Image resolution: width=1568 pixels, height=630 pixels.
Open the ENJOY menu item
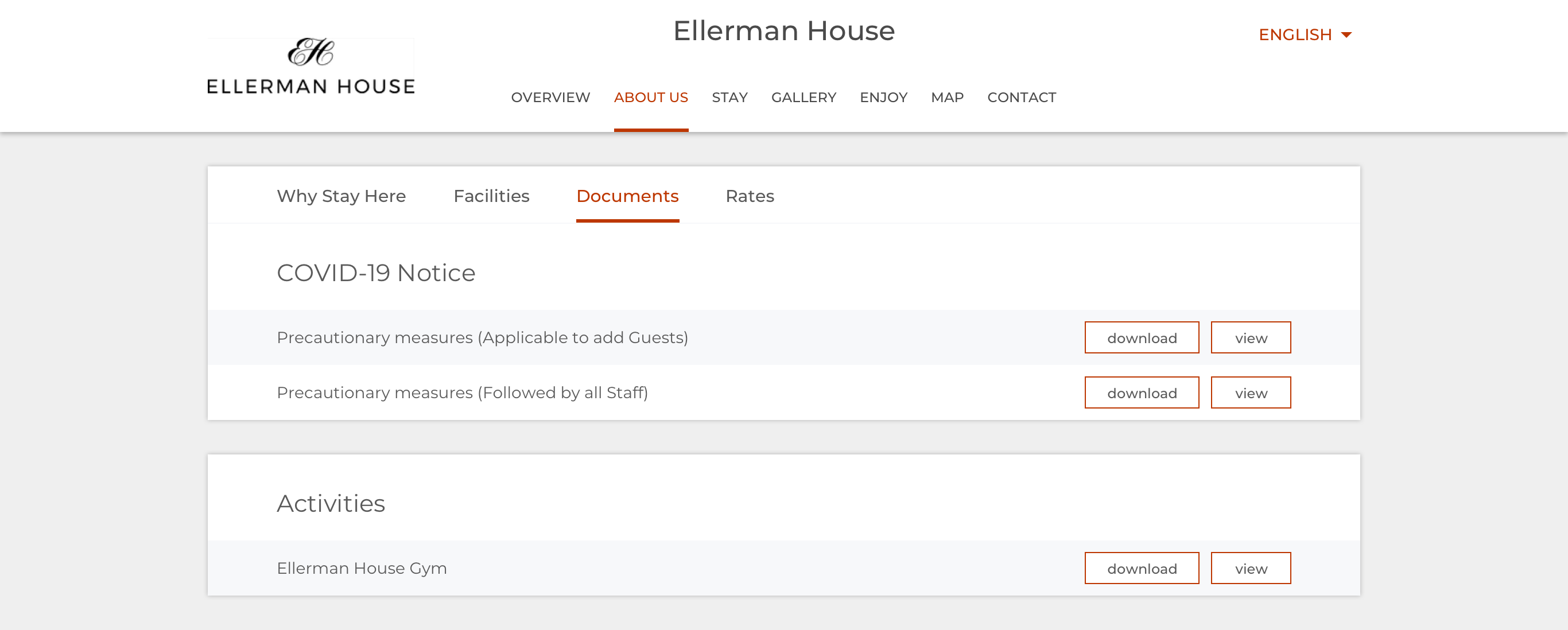(x=883, y=98)
